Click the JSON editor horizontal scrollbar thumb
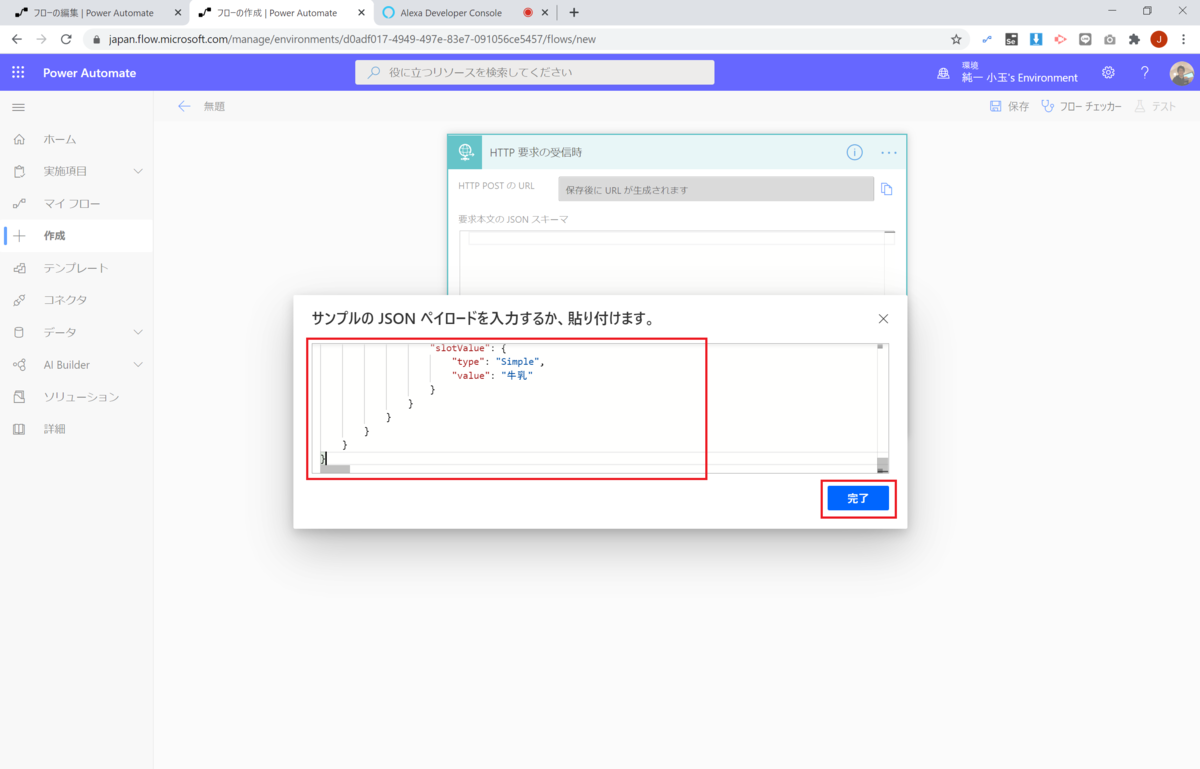1200x769 pixels. point(335,468)
